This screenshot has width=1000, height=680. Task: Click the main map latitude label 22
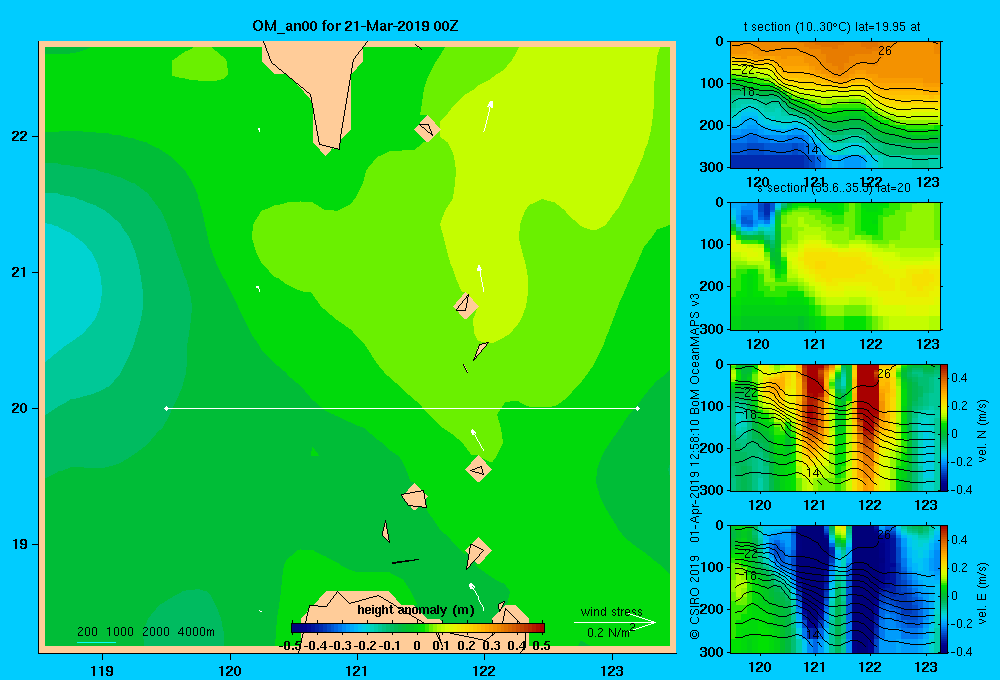pyautogui.click(x=20, y=137)
